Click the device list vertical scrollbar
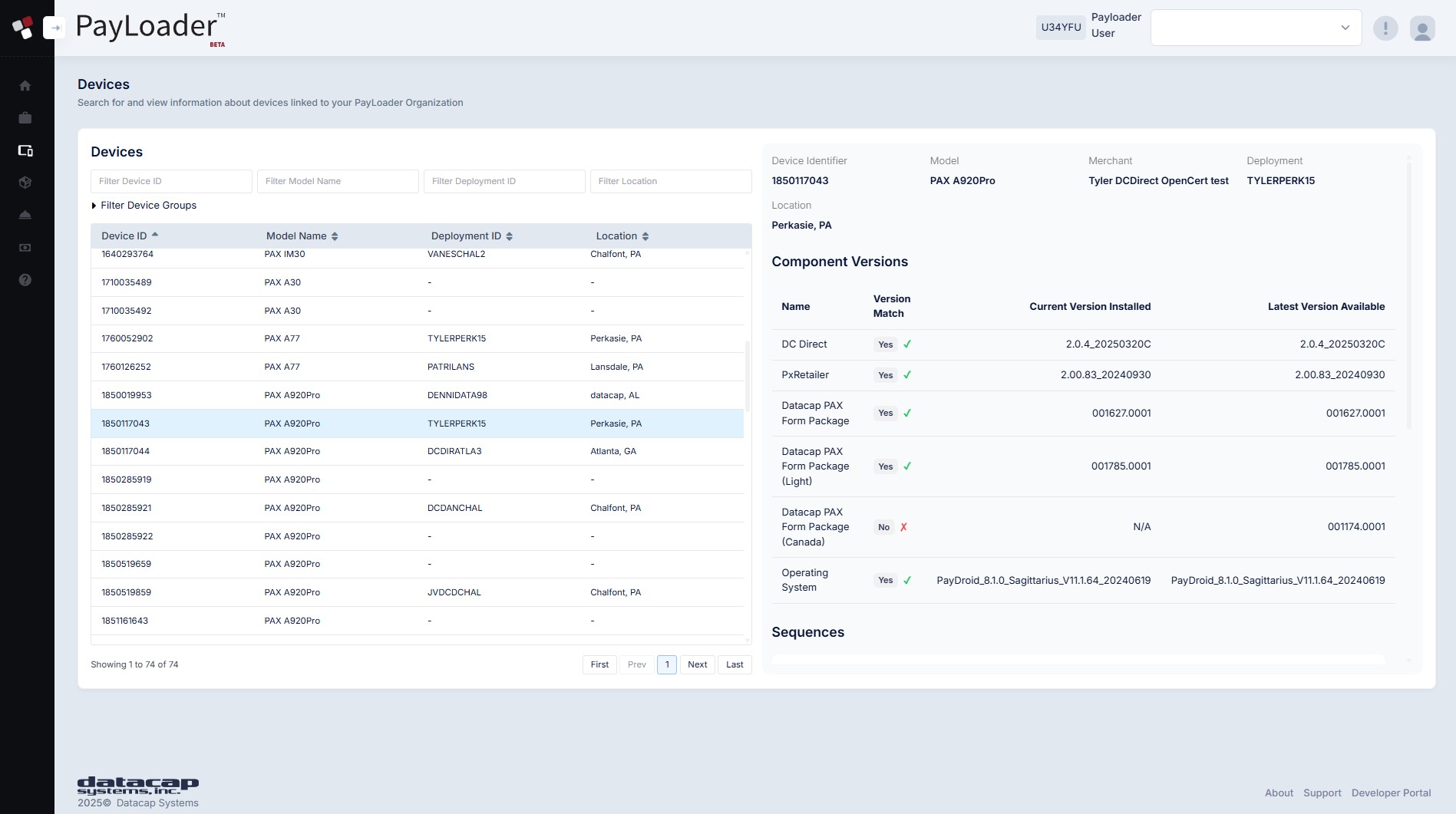 tap(748, 376)
